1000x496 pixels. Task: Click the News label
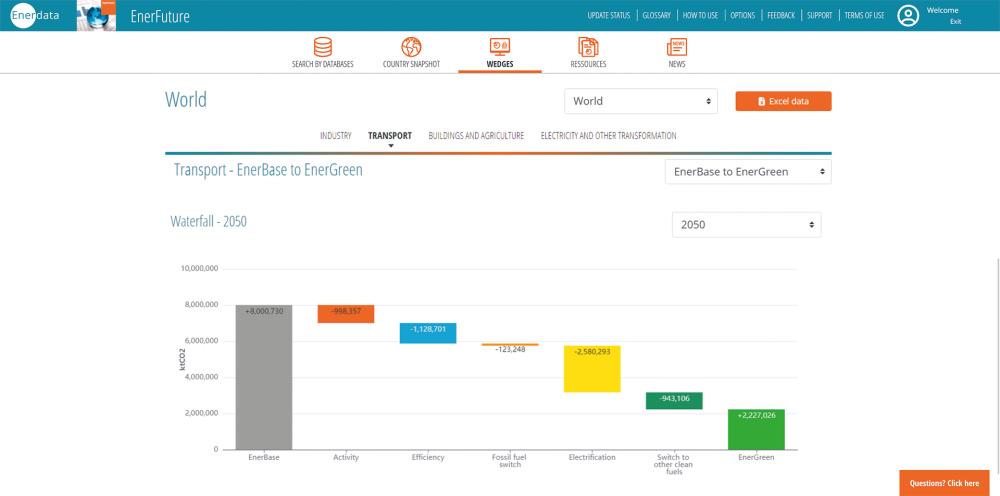(677, 64)
